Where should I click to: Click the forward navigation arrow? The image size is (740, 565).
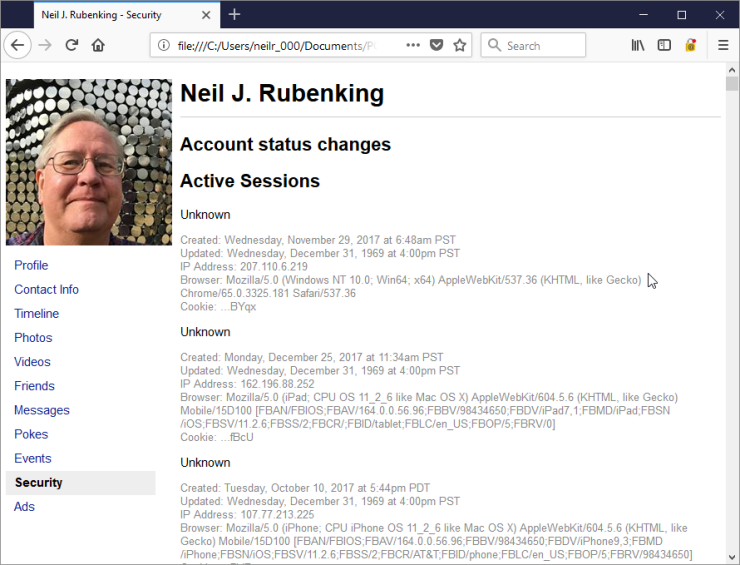tap(45, 45)
